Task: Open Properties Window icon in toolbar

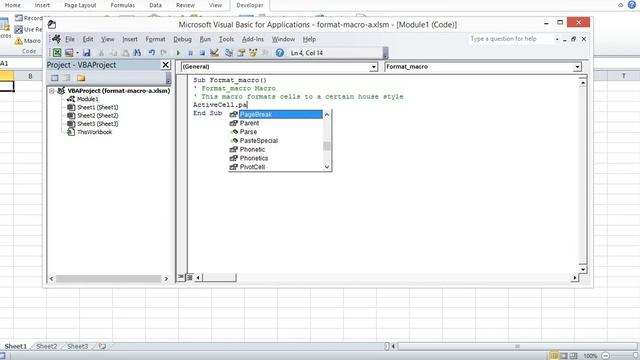Action: tap(241, 53)
